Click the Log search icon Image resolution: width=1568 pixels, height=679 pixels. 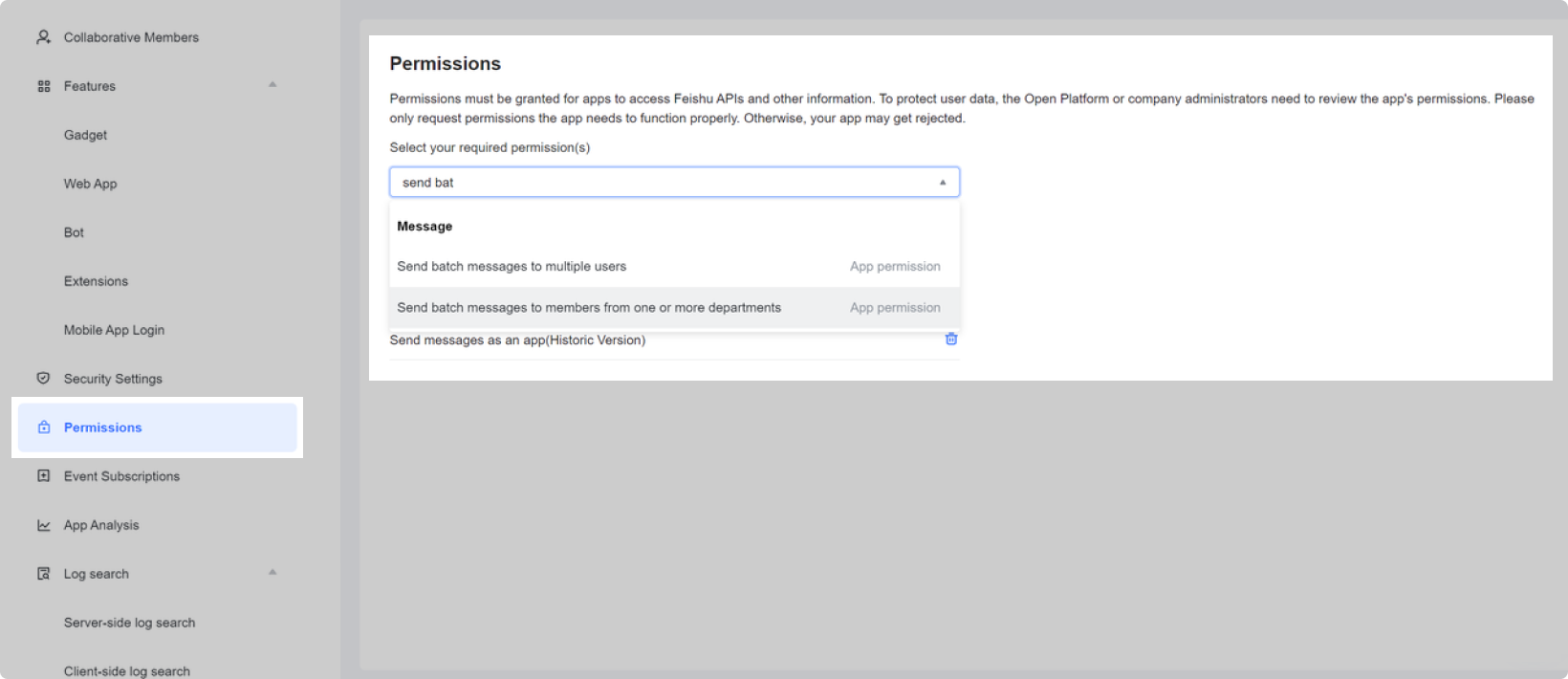pos(43,574)
